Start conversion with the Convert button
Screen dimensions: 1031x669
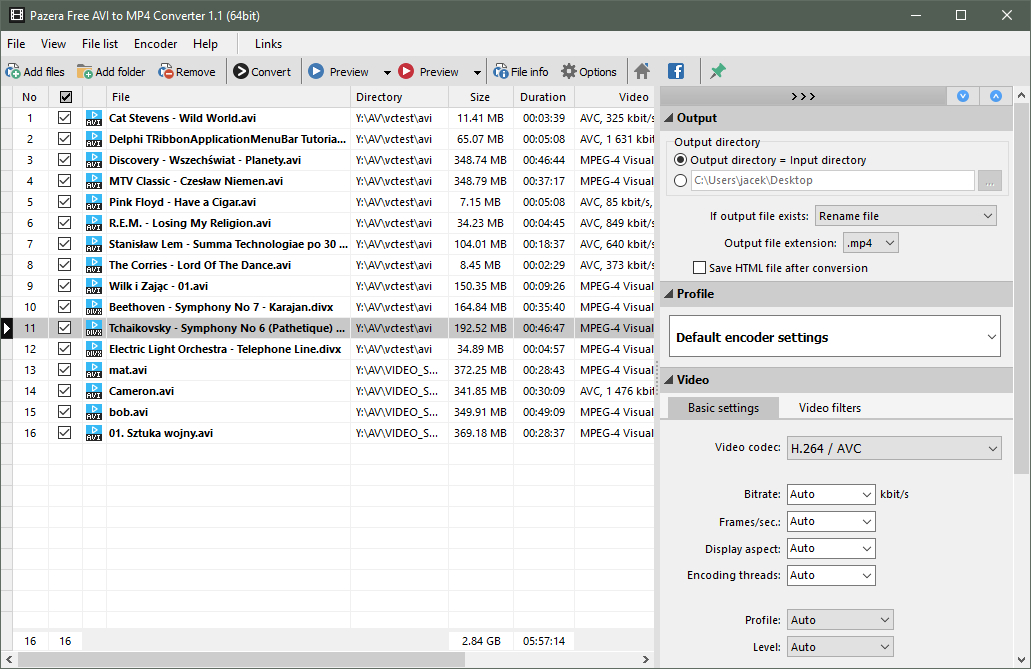click(262, 72)
